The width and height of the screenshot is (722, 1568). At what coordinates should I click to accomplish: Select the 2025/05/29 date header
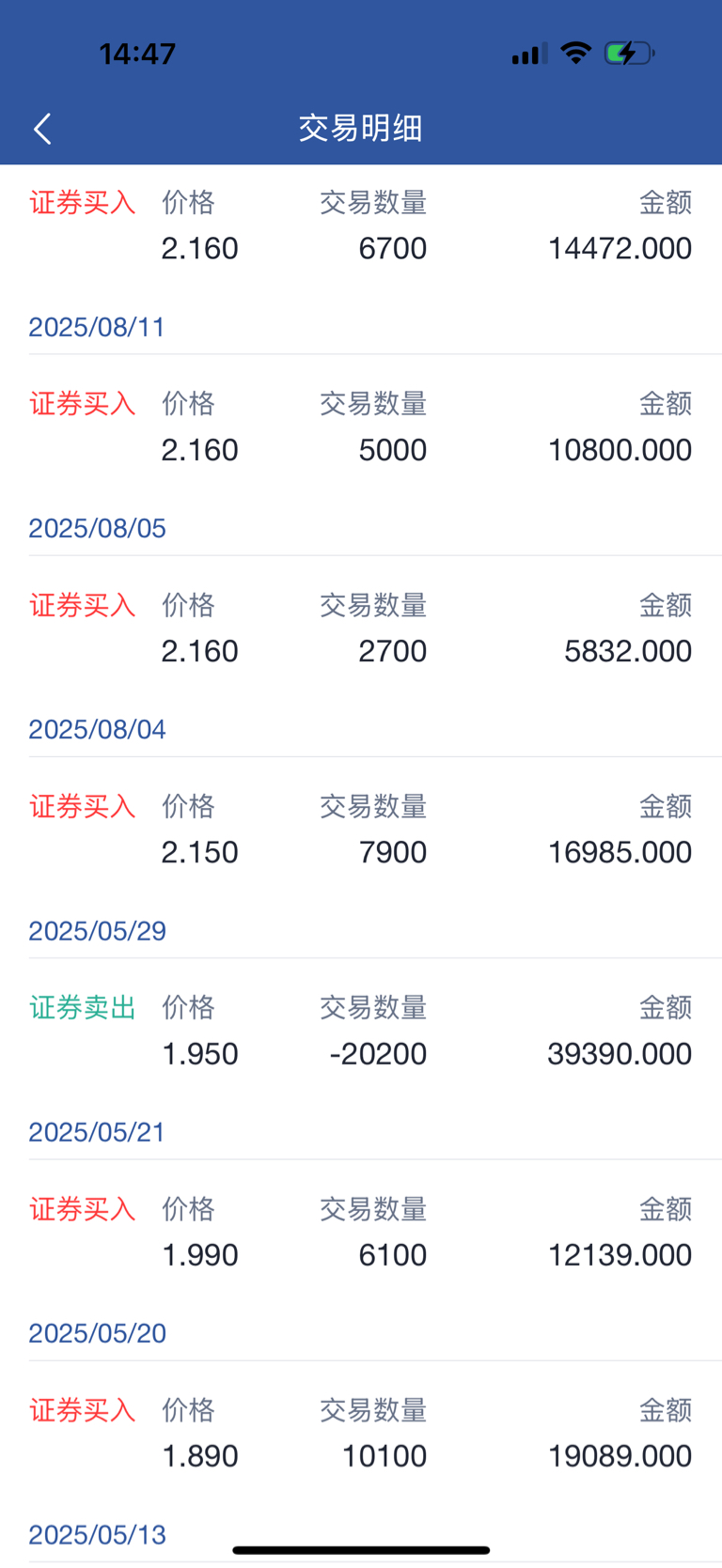97,931
